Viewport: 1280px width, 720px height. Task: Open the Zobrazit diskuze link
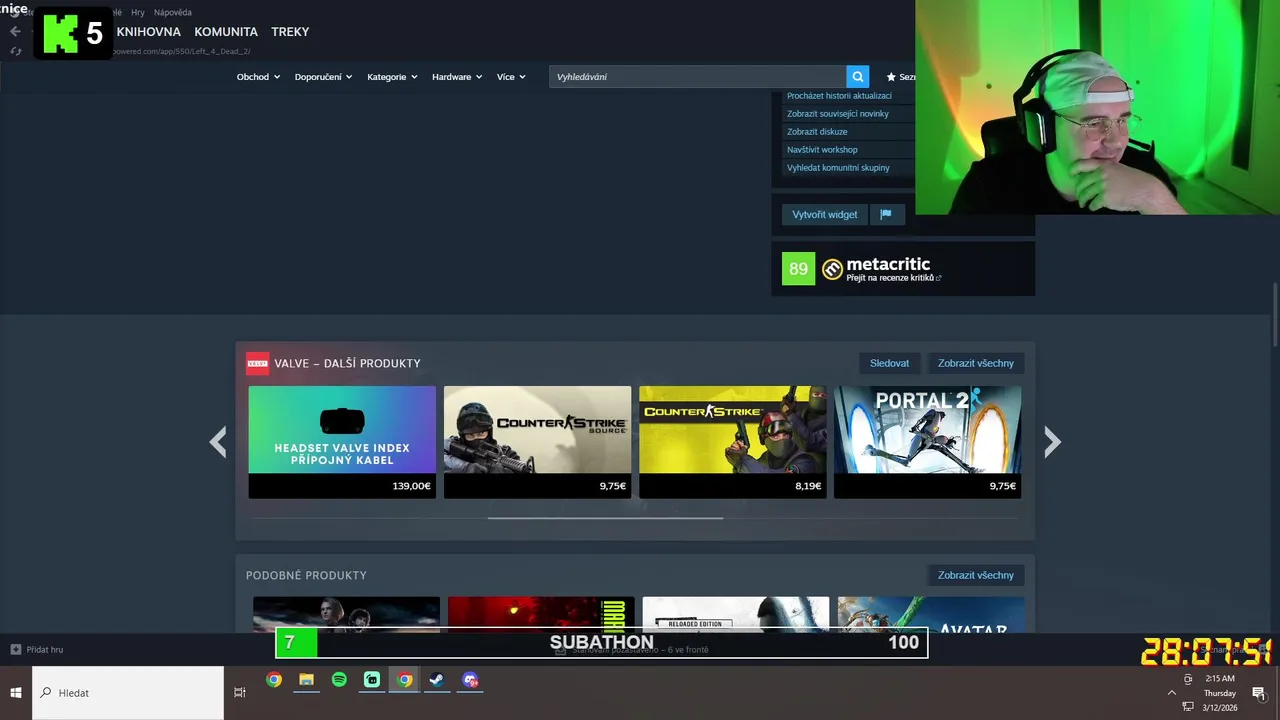(817, 132)
